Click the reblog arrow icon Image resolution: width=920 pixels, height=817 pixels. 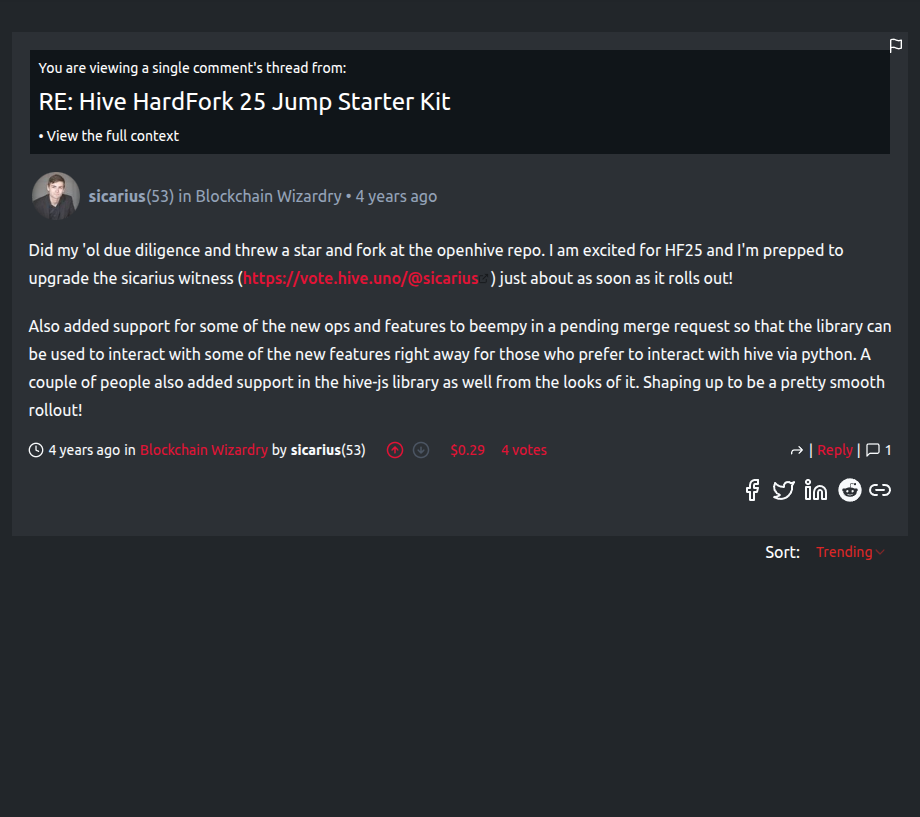(797, 450)
